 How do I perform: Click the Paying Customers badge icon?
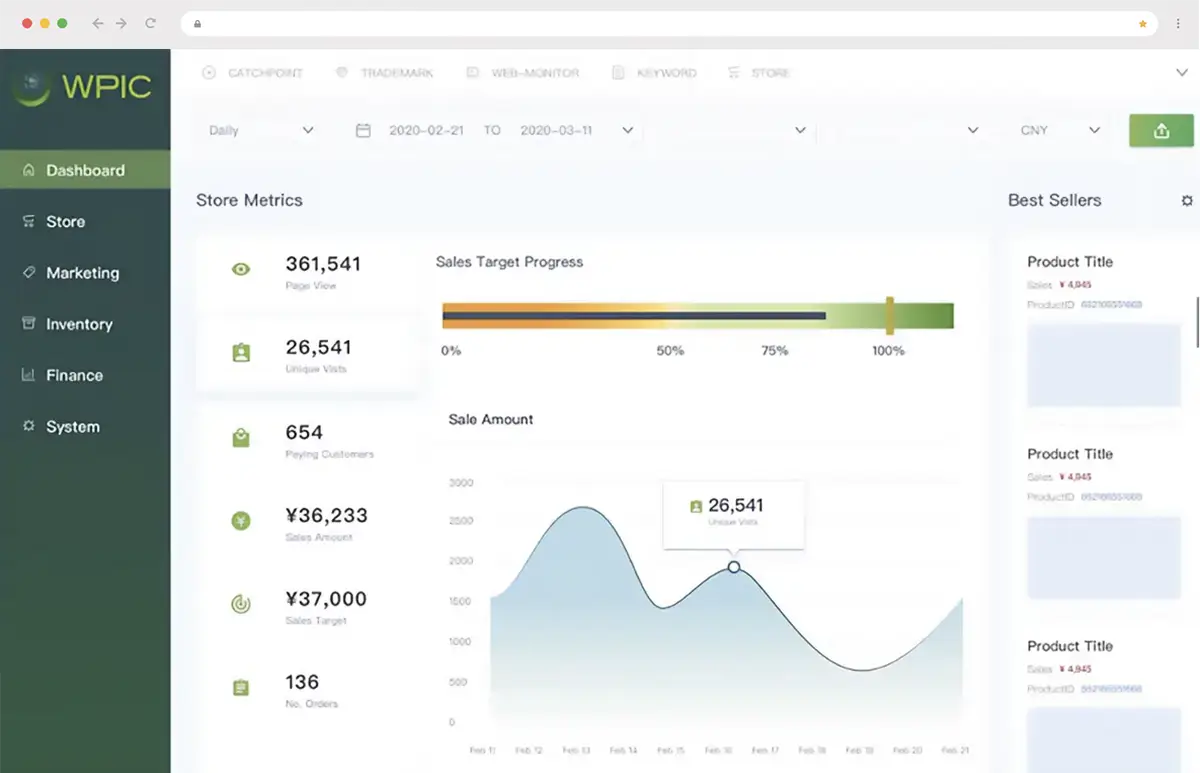(x=240, y=437)
